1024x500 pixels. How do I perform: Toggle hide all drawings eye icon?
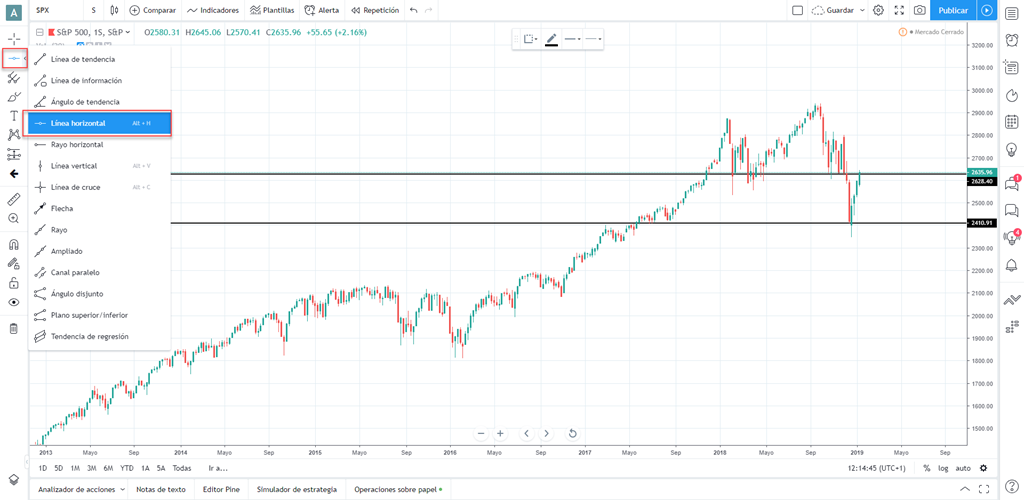pyautogui.click(x=14, y=302)
